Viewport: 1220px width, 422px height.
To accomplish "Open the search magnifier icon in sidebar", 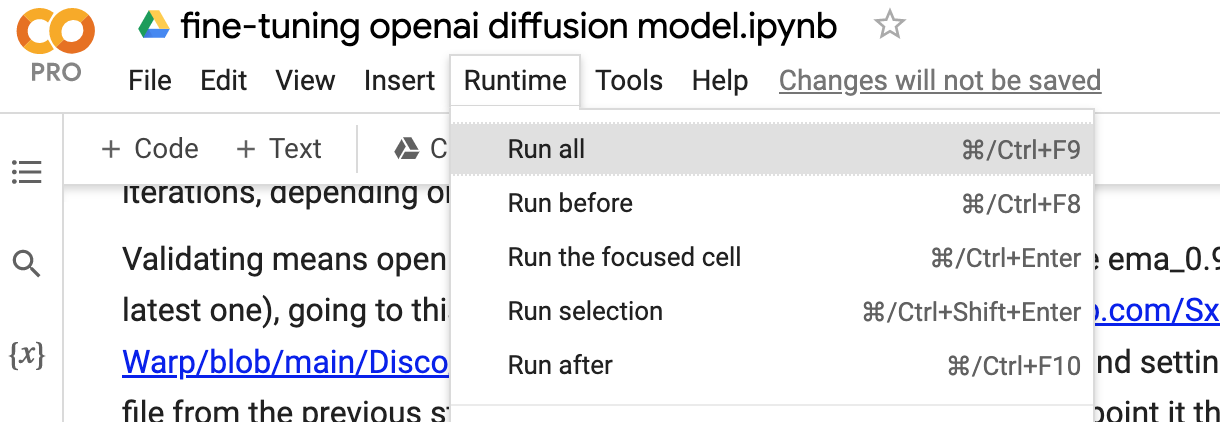I will click(x=27, y=264).
